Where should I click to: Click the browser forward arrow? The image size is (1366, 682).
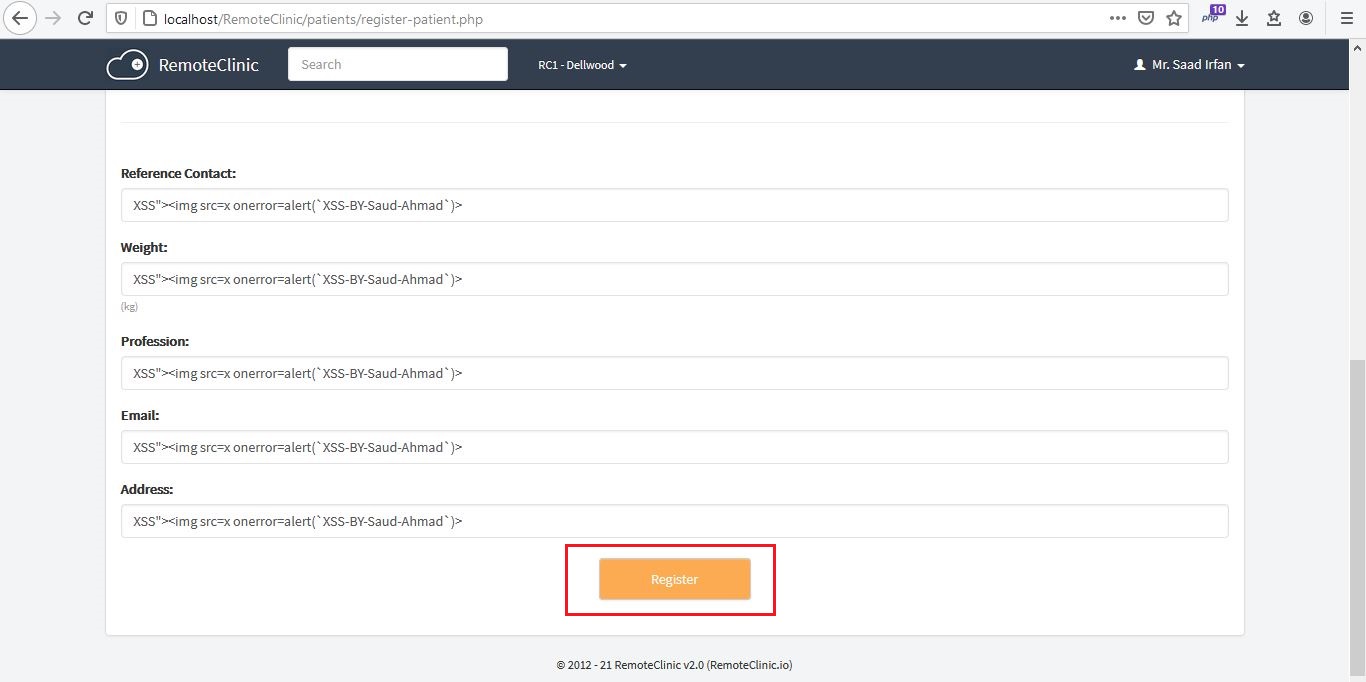54,18
